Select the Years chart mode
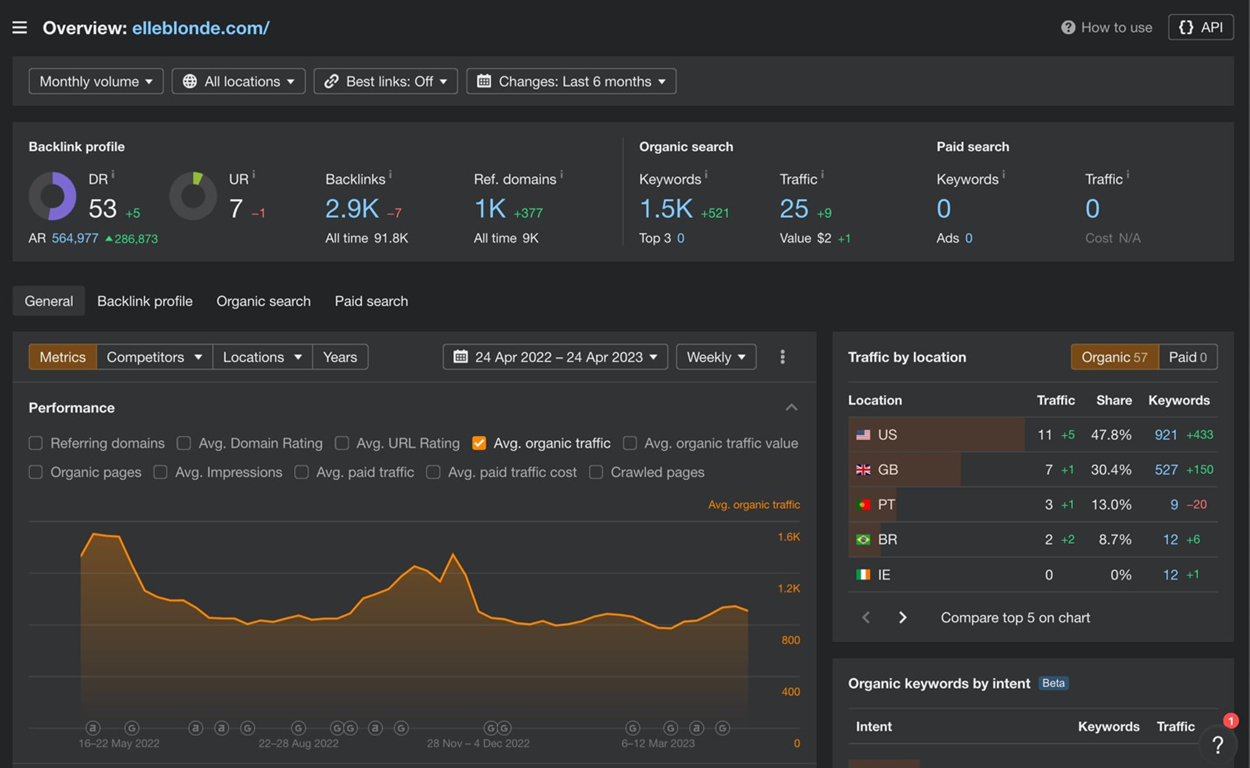Viewport: 1250px width, 768px height. click(x=340, y=357)
